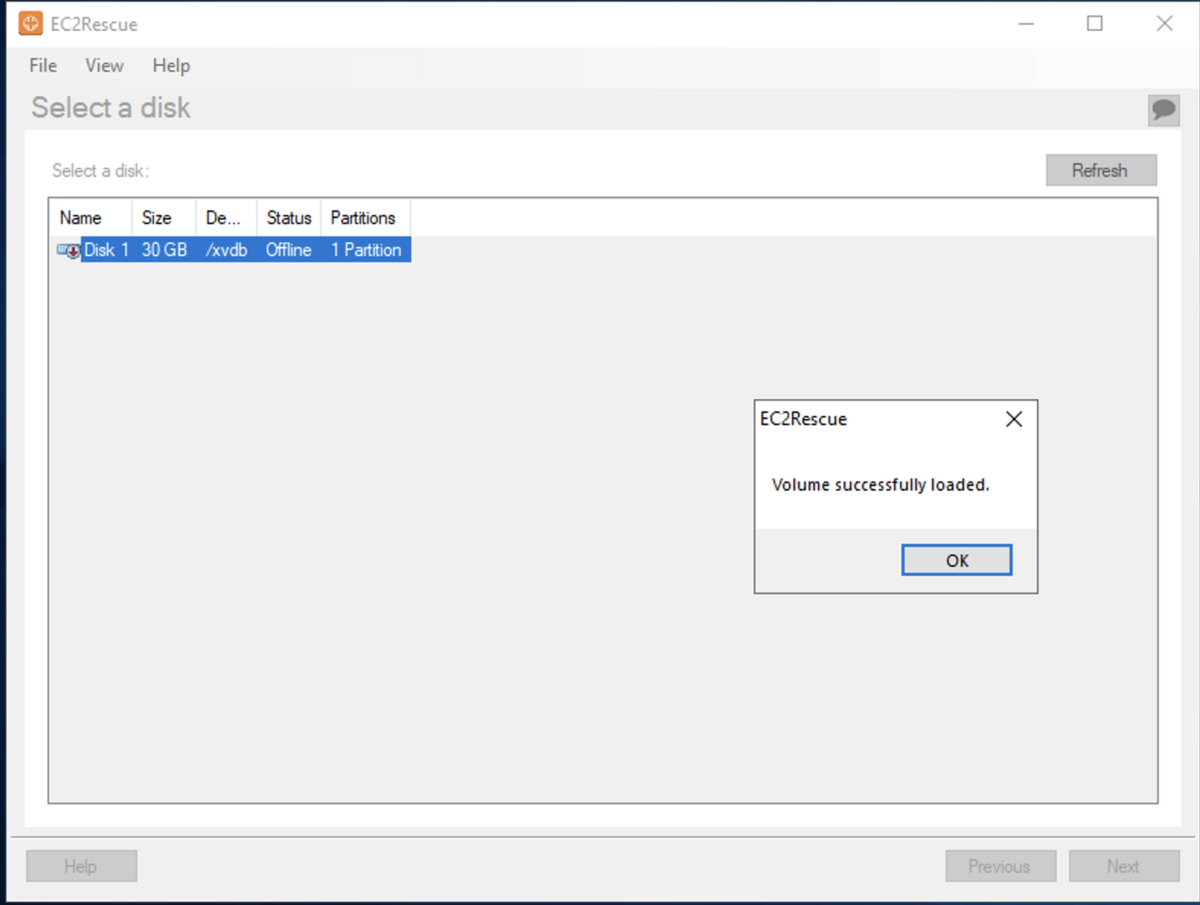Open the View menu

click(104, 66)
